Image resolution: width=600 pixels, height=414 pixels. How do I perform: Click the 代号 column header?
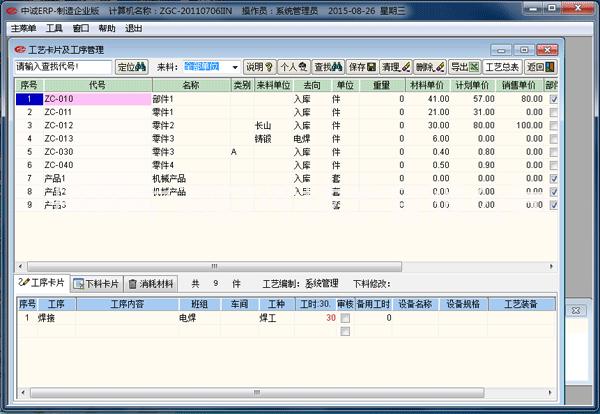[98, 85]
